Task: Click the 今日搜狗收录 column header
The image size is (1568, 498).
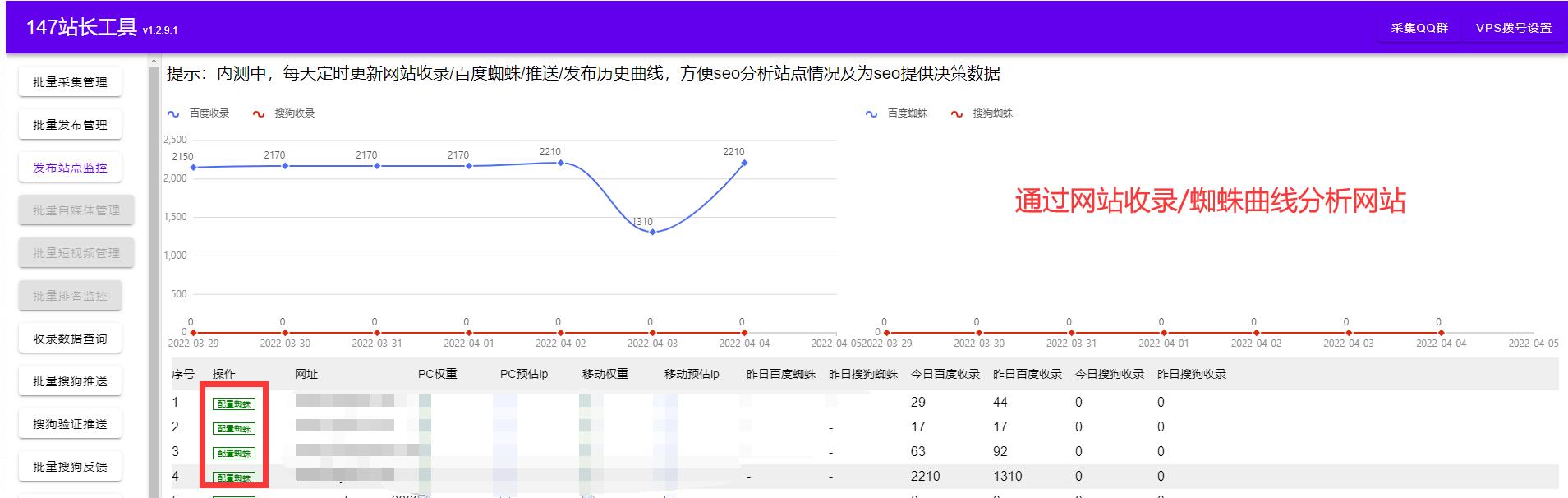Action: [1110, 374]
